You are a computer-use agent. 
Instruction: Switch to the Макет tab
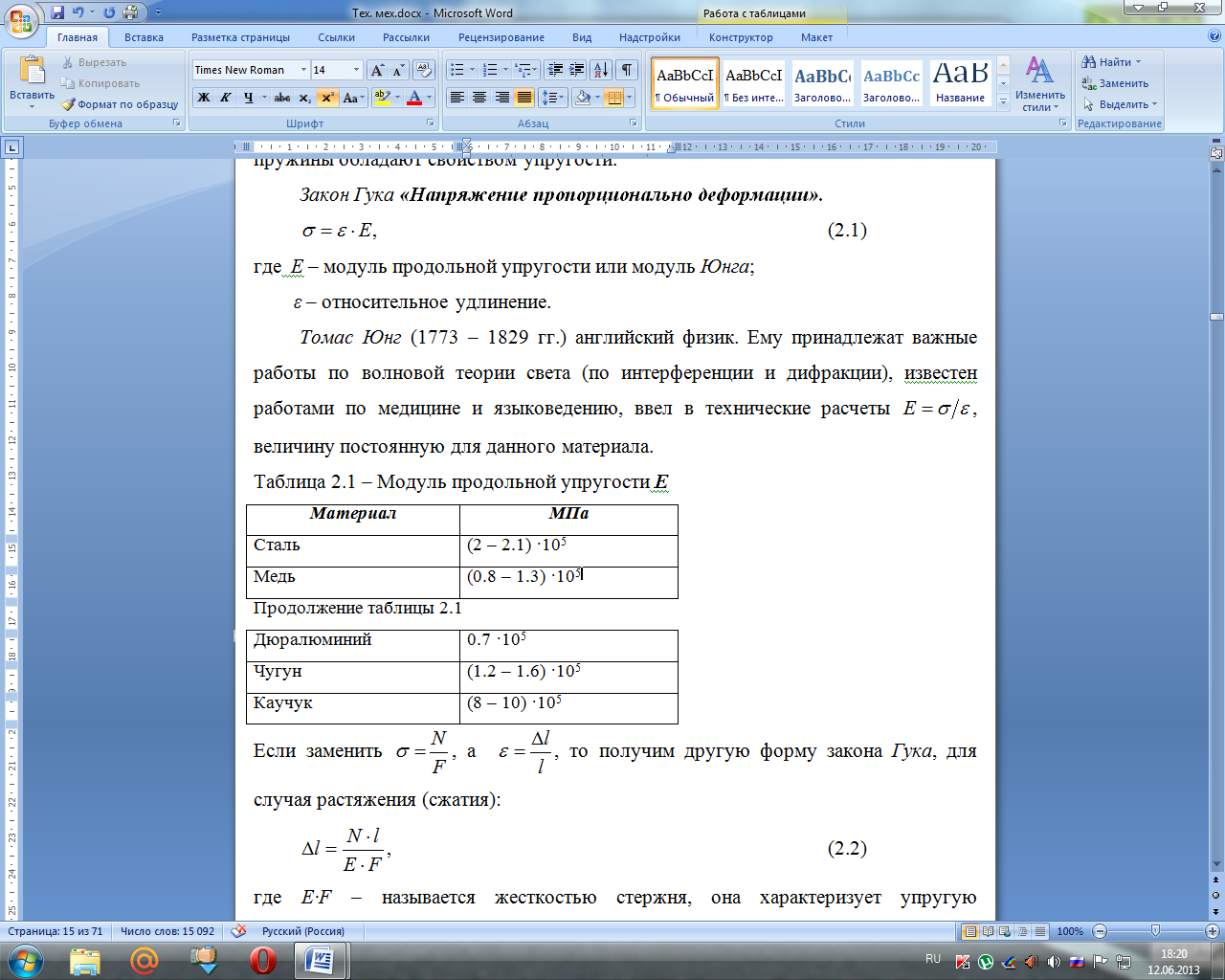click(x=816, y=37)
